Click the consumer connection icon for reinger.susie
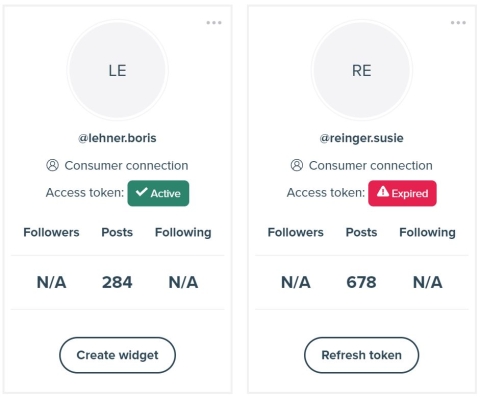480x399 pixels. [x=297, y=165]
